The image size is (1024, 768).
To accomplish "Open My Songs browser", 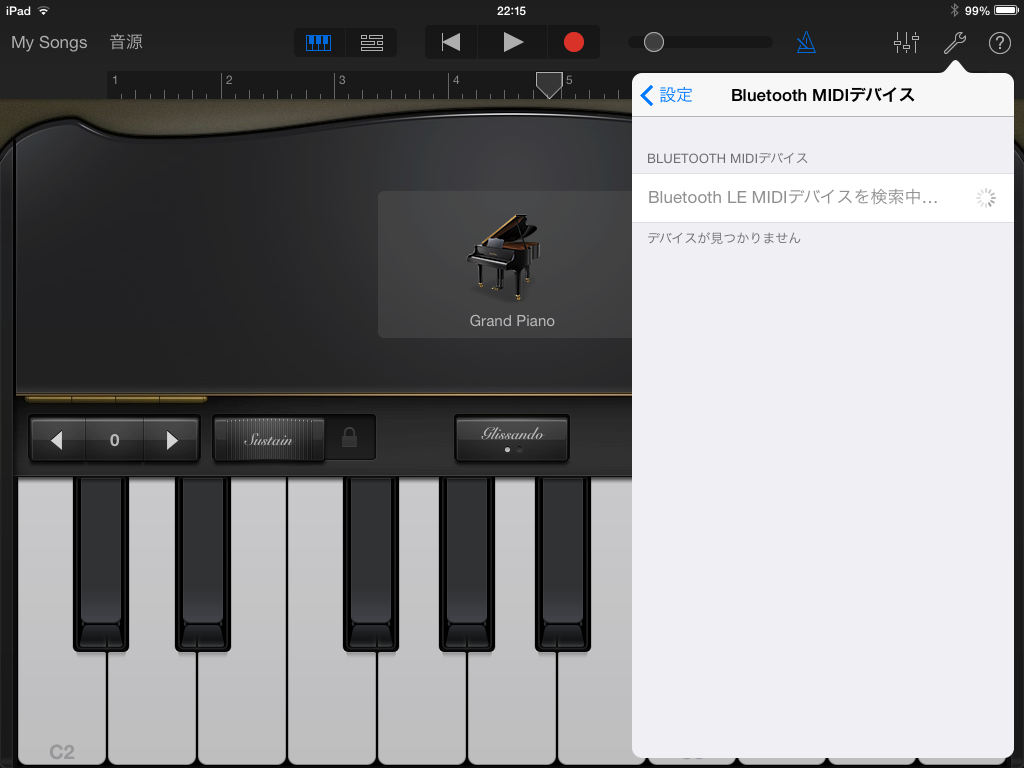I will click(49, 42).
